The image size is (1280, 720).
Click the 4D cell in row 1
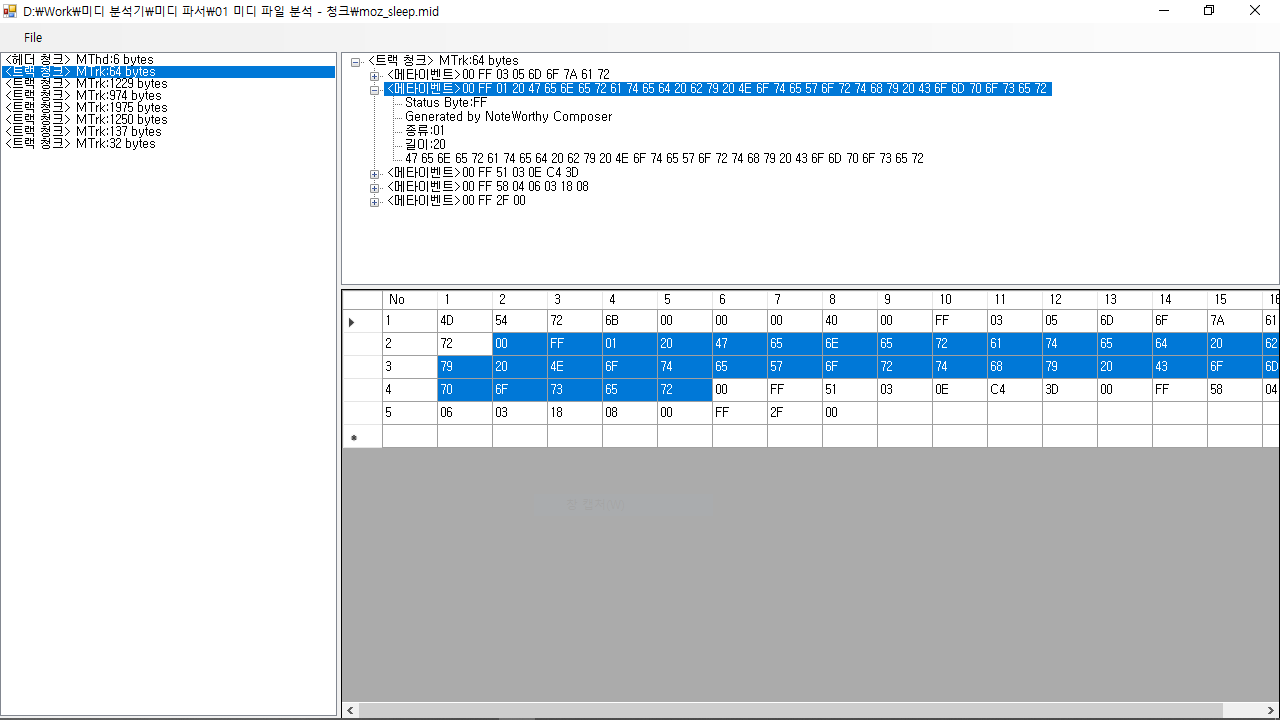pos(448,320)
